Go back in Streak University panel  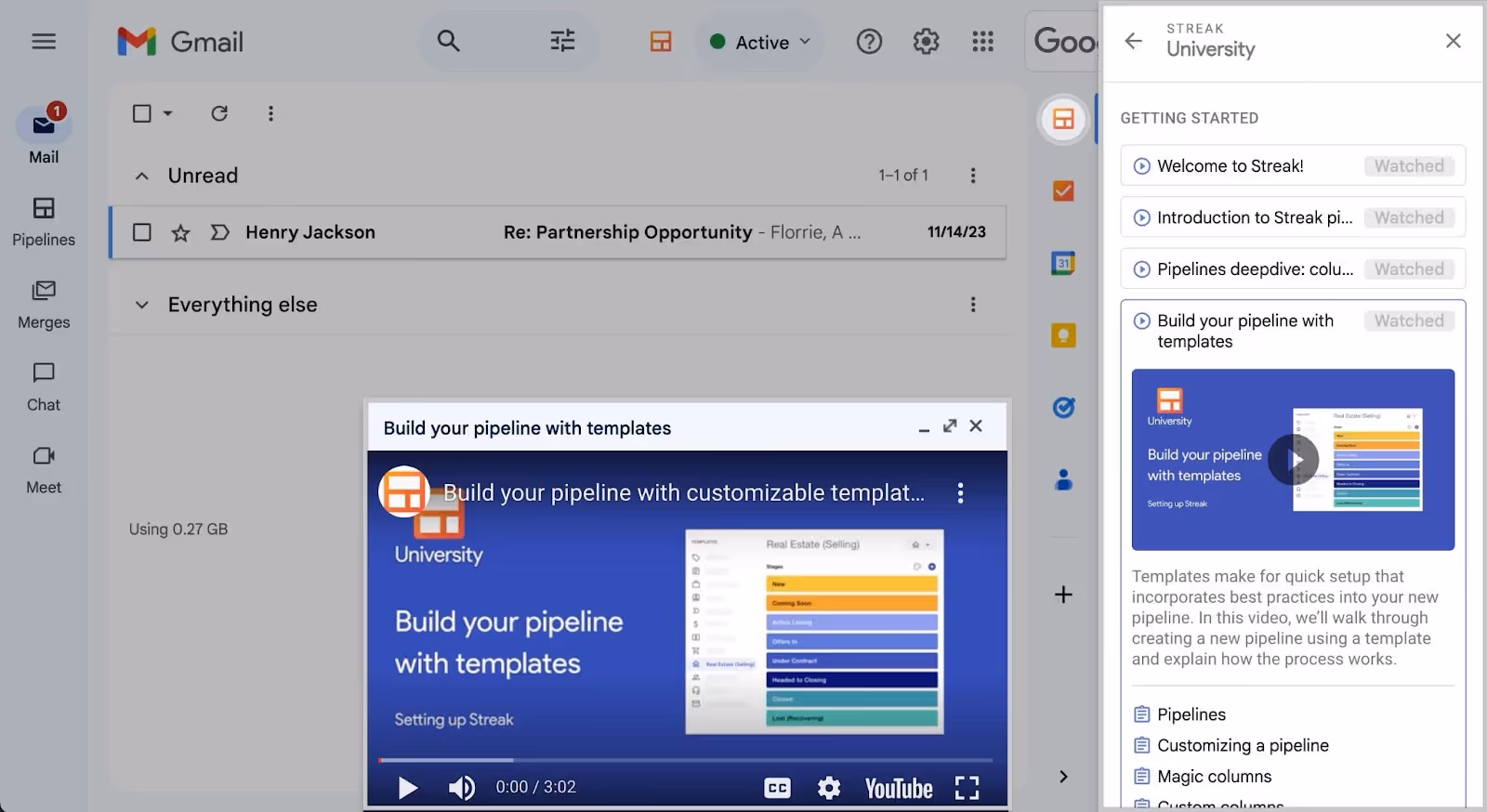pos(1133,41)
